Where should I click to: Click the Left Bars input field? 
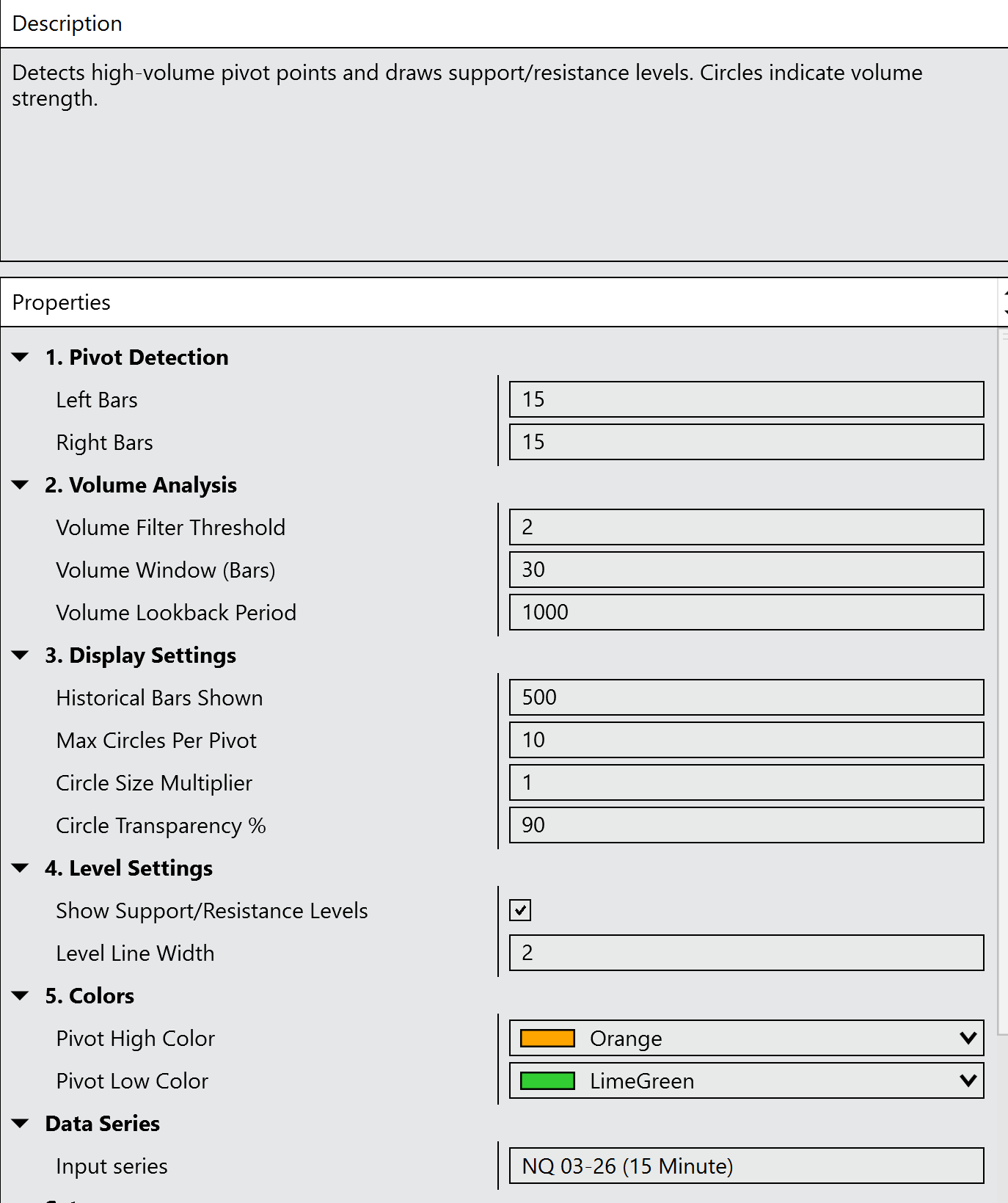coord(745,399)
